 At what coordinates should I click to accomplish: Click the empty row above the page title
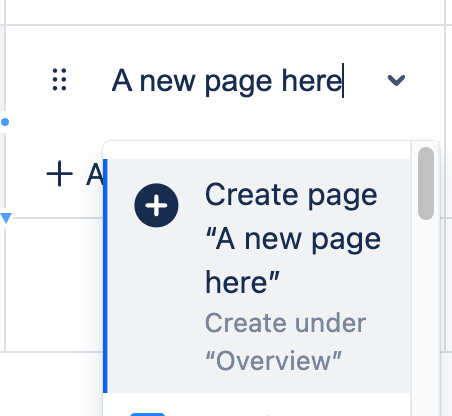225,12
